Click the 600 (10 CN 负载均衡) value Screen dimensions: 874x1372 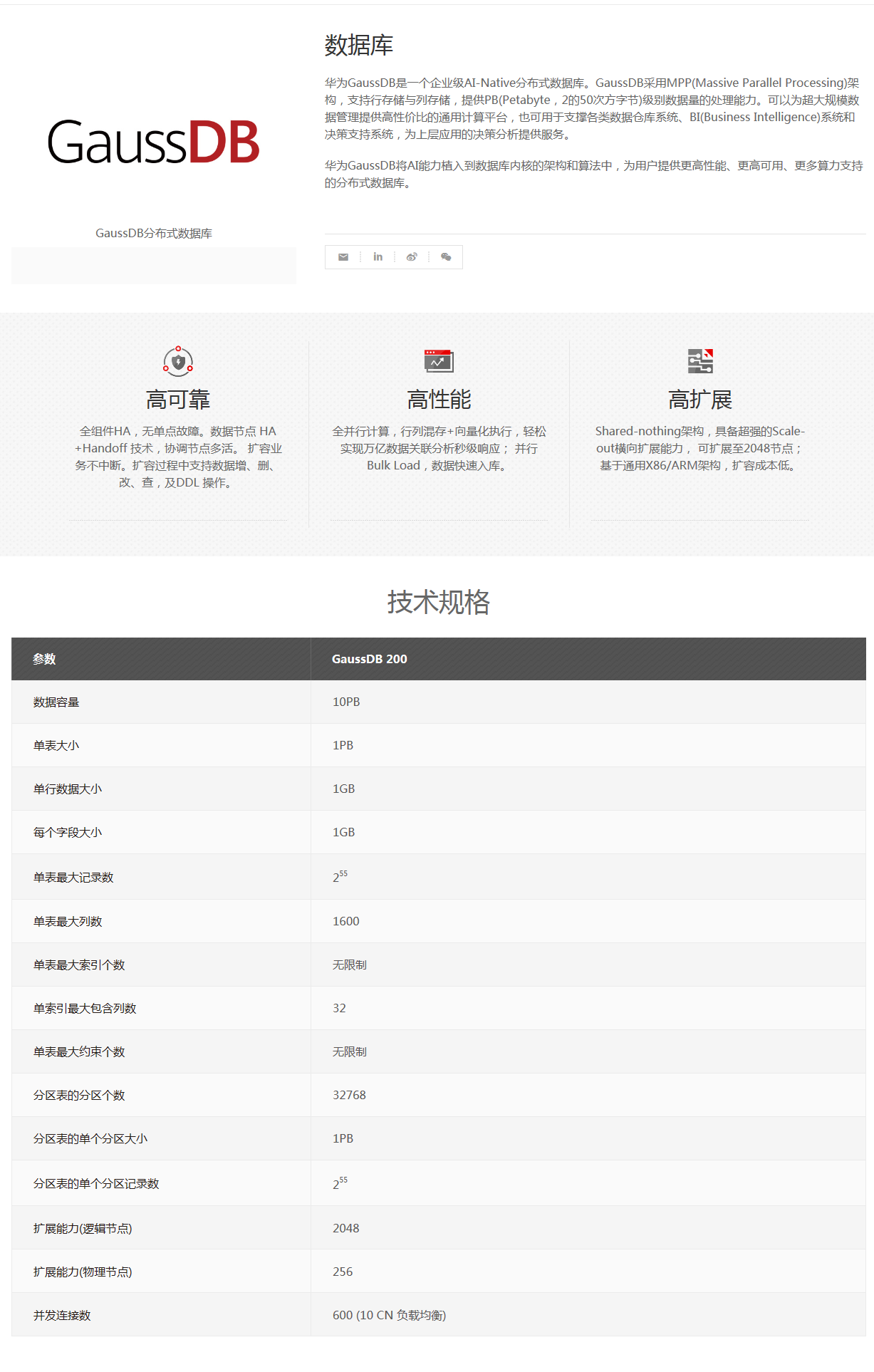pos(390,1316)
